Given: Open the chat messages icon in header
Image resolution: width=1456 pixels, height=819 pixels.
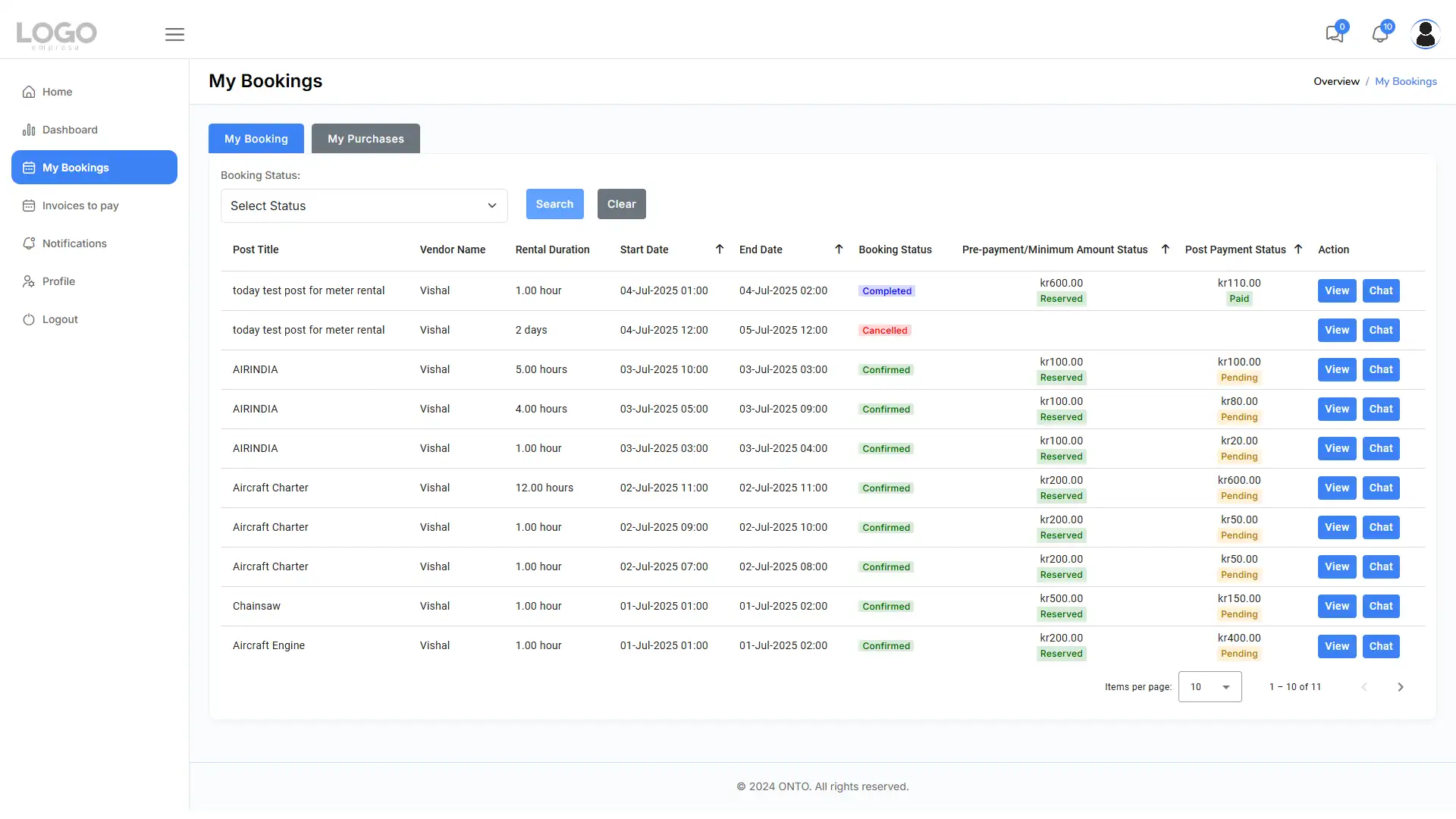Looking at the screenshot, I should tap(1335, 34).
